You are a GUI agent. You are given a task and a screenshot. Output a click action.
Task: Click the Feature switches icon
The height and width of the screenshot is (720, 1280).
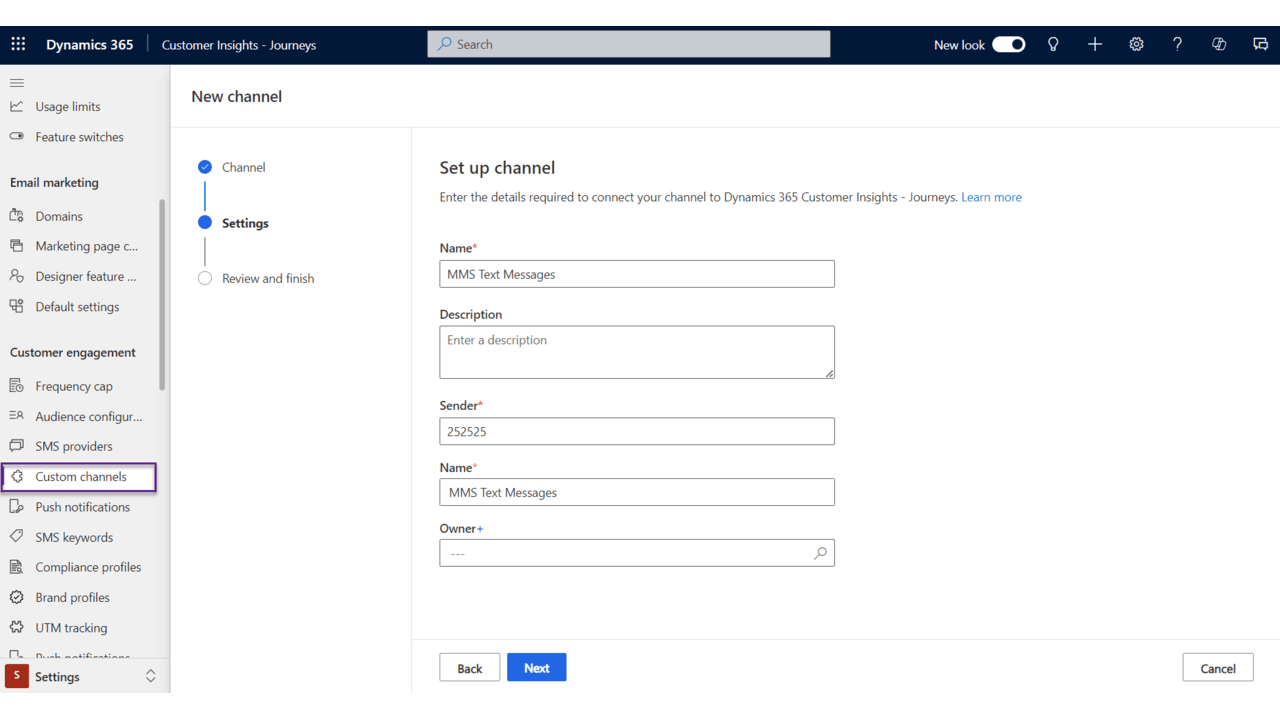click(x=17, y=136)
